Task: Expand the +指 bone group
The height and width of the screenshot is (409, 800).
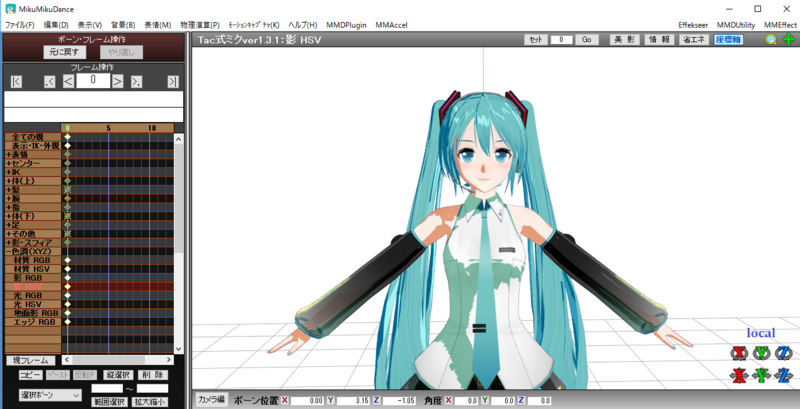Action: [33, 207]
